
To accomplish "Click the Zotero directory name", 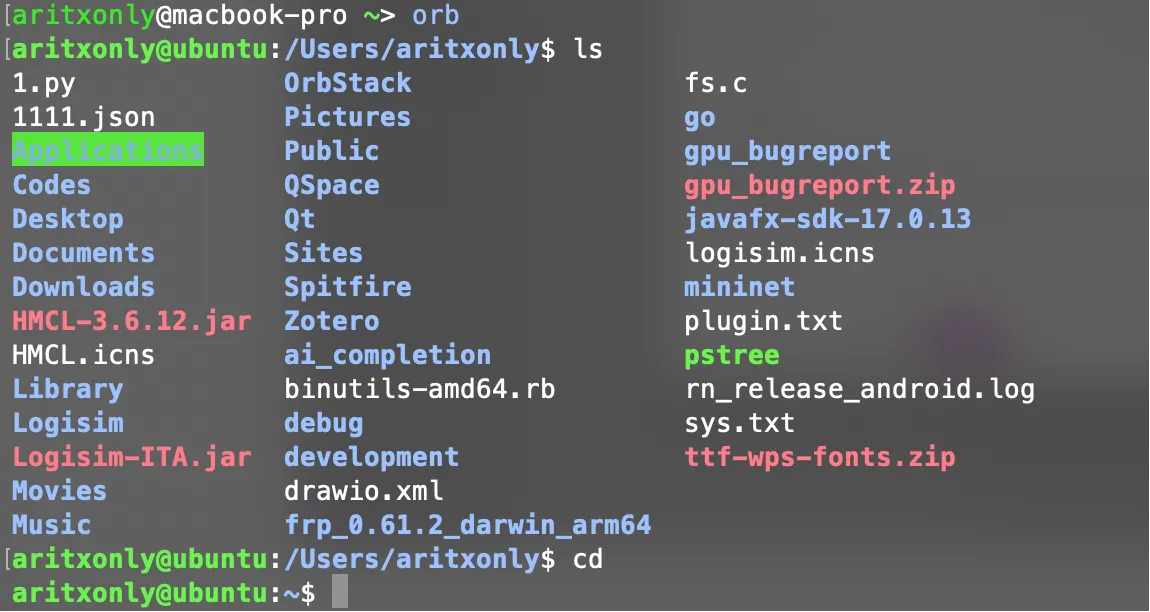I will pyautogui.click(x=330, y=320).
